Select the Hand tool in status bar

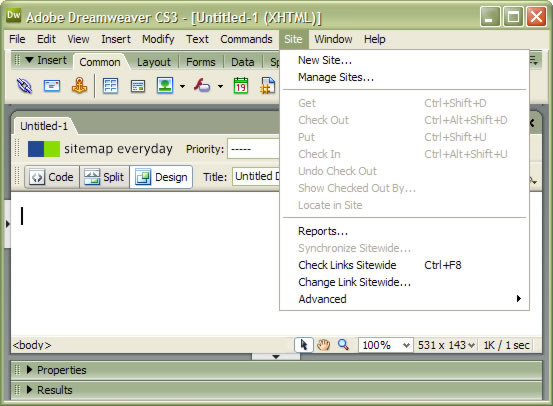point(323,345)
